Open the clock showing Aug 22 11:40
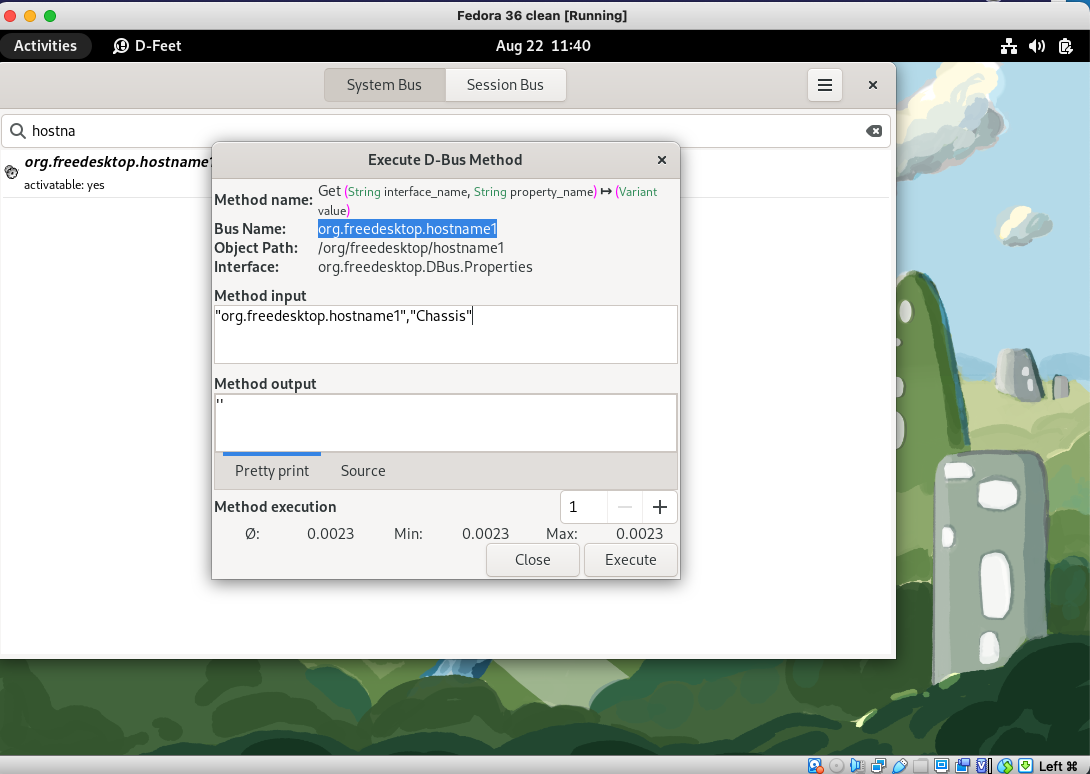 click(543, 46)
